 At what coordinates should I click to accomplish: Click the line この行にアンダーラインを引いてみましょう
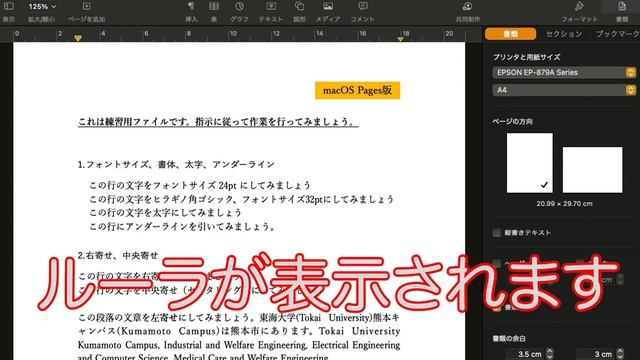183,227
